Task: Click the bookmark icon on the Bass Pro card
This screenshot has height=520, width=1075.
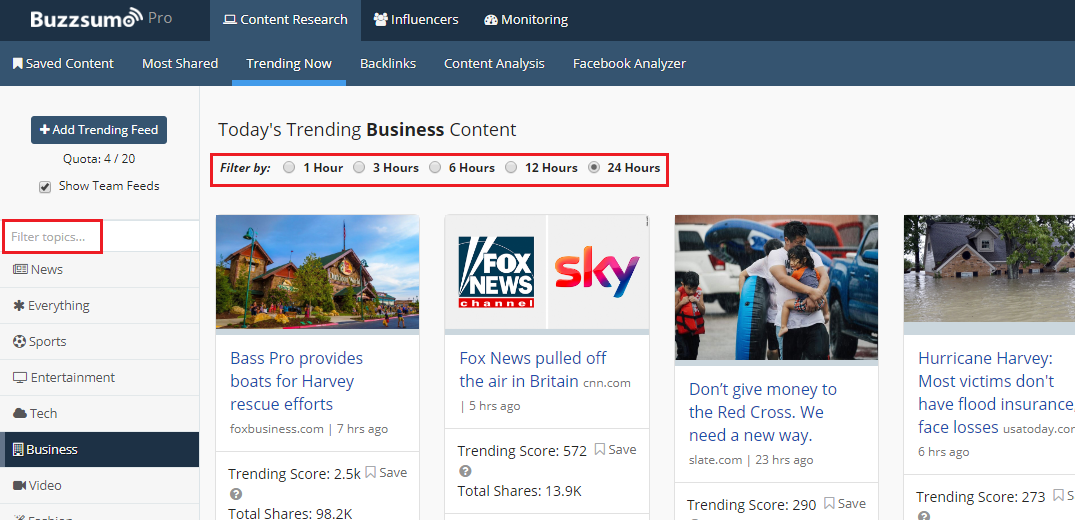Action: (x=370, y=472)
